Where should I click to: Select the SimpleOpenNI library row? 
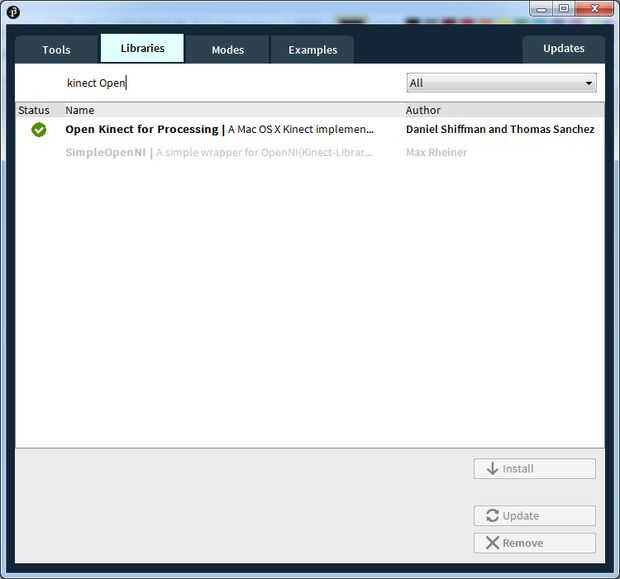point(310,152)
